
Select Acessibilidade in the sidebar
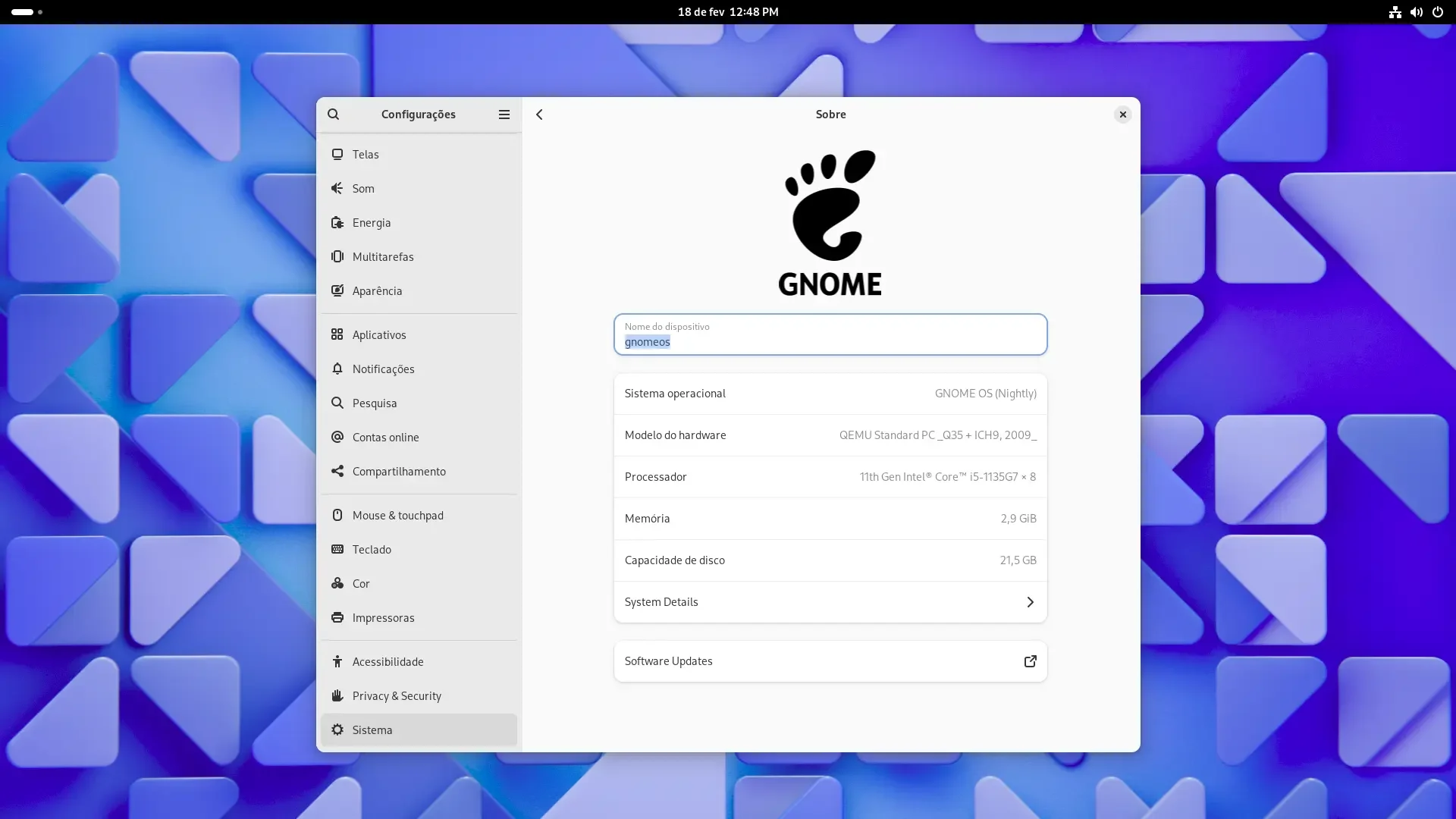419,661
